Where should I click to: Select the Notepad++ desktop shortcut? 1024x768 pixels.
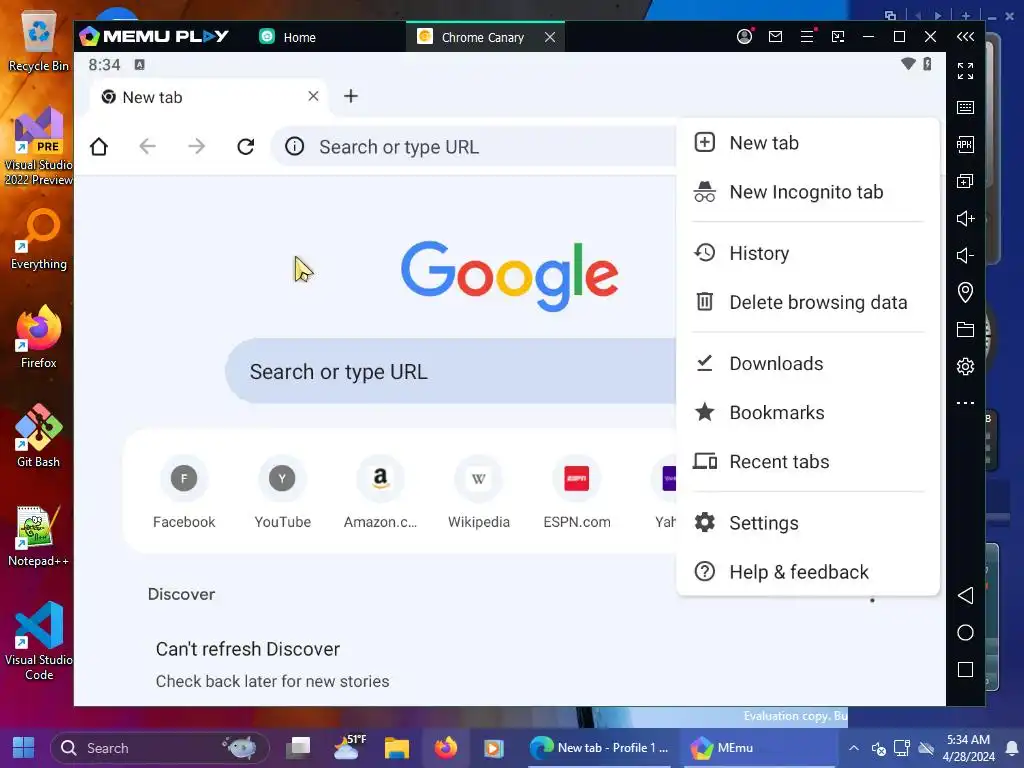(38, 536)
